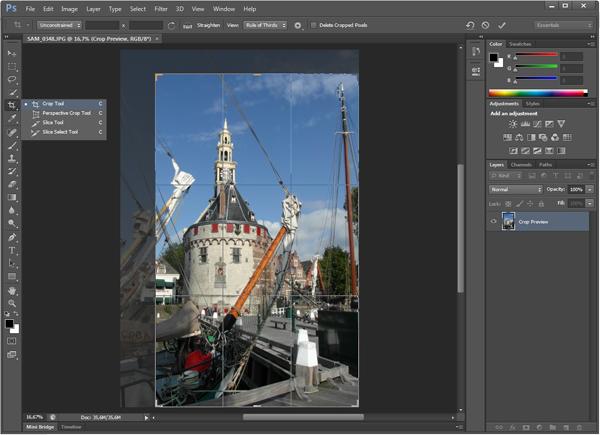This screenshot has height=435, width=600.
Task: Hide the Crop Preview layer via eye icon
Action: [x=493, y=221]
